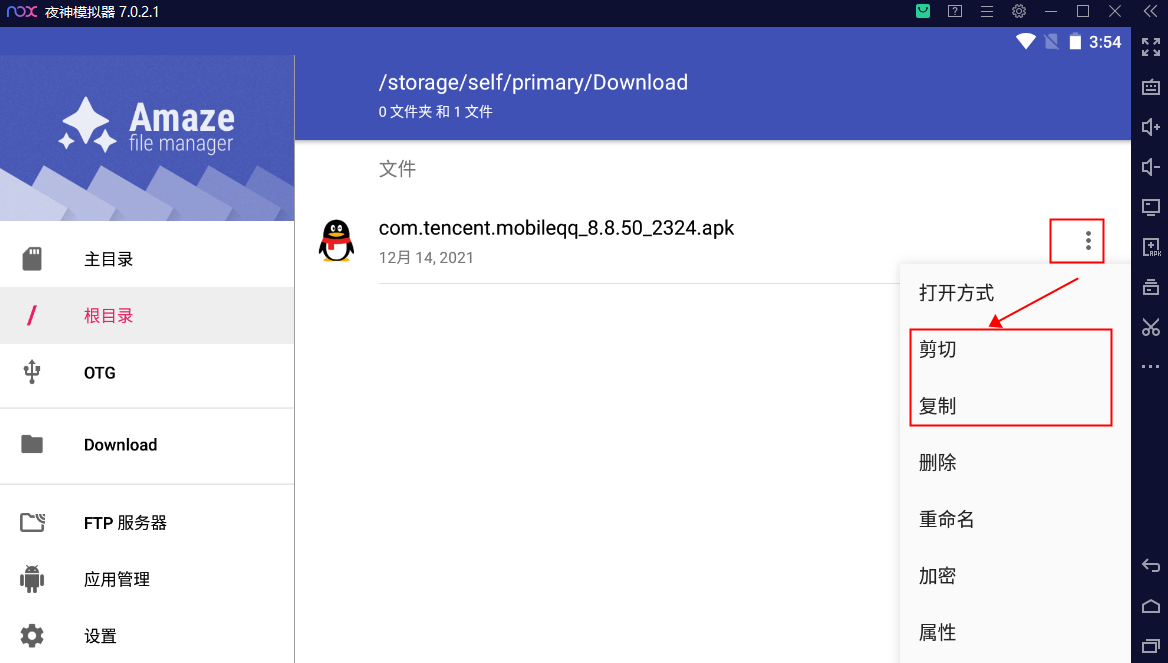
Task: Select file com.tencent.mobileqq_8.8.50_2324.apk
Action: [556, 227]
